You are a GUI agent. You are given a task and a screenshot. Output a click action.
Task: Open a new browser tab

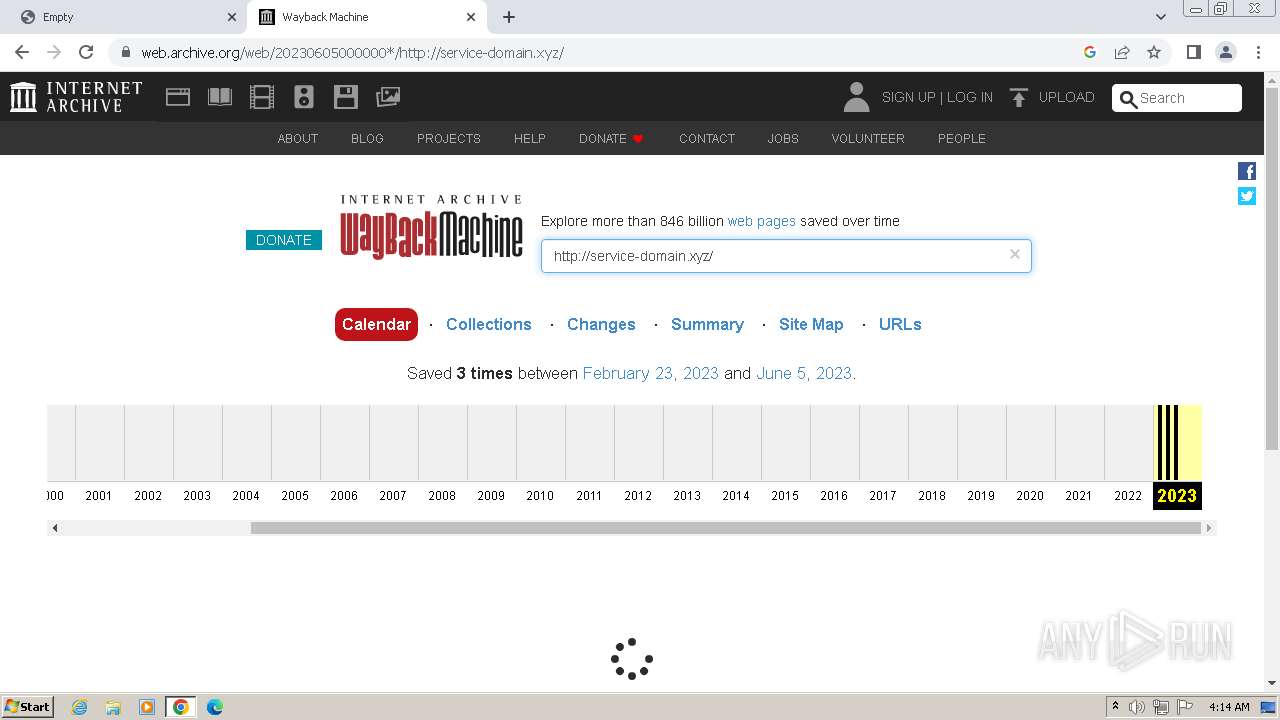[x=509, y=17]
